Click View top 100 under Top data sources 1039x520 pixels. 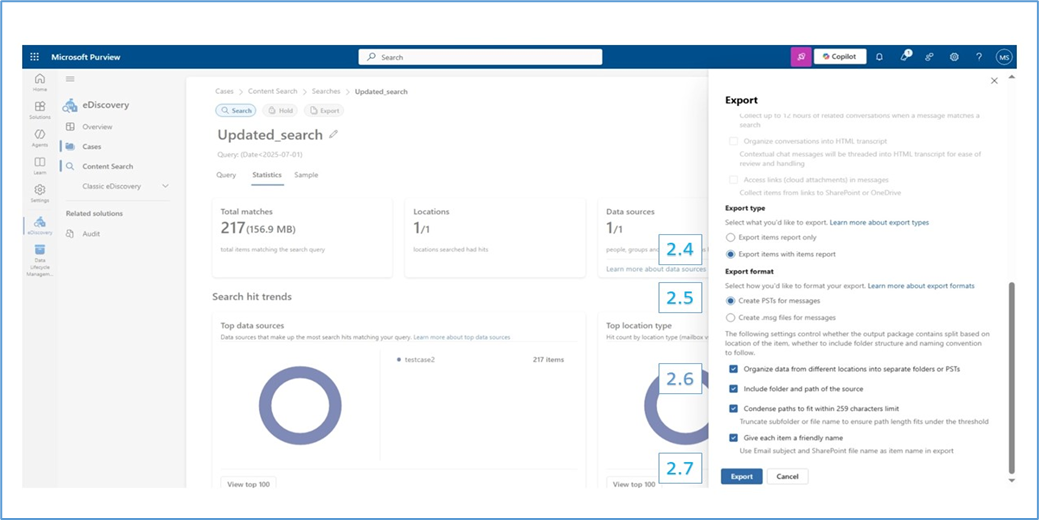pos(248,484)
